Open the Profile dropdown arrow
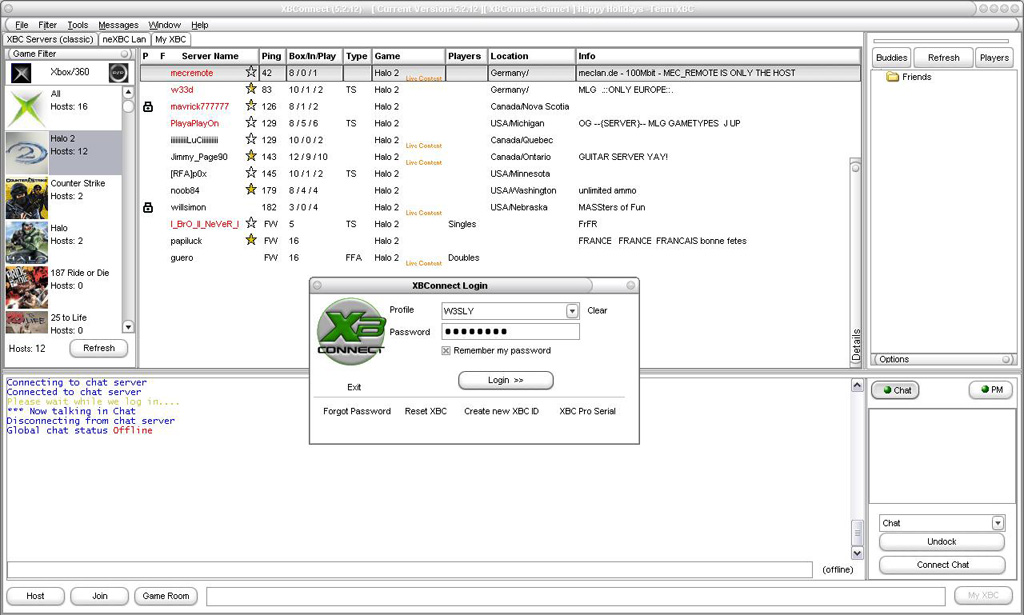Screen dimensions: 1024x615 click(x=572, y=311)
